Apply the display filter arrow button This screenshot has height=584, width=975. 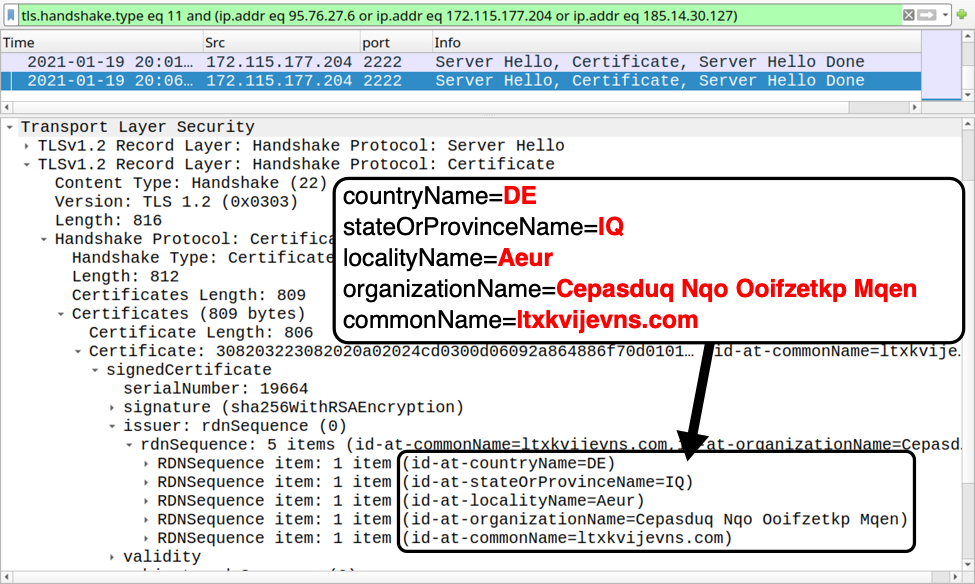926,15
